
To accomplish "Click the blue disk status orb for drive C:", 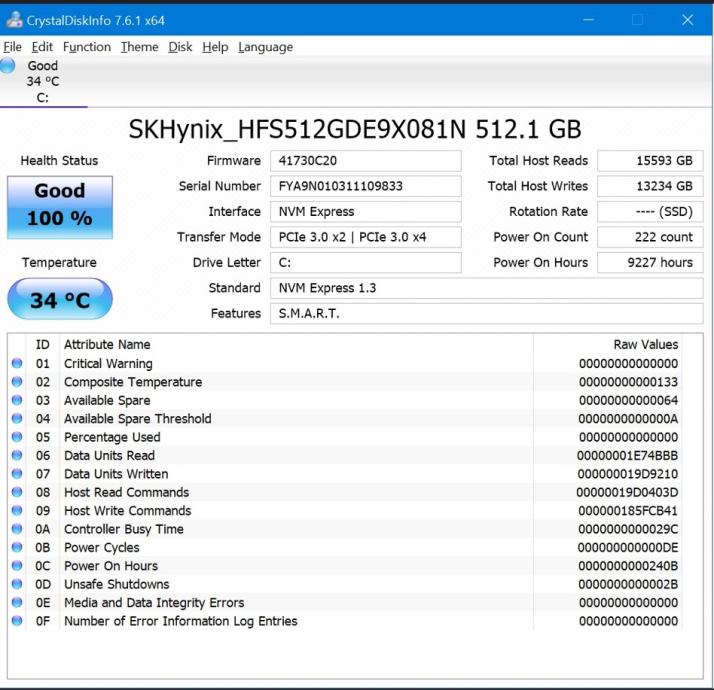I will (8, 66).
